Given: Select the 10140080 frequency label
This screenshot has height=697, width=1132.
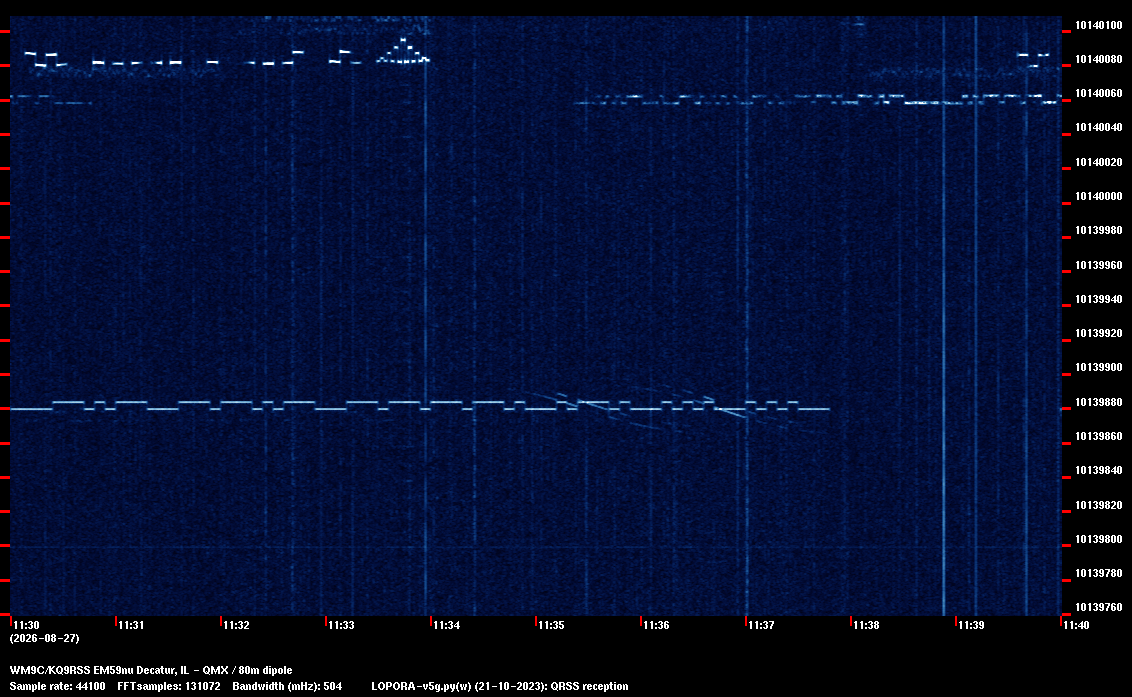Looking at the screenshot, I should pyautogui.click(x=1099, y=59).
